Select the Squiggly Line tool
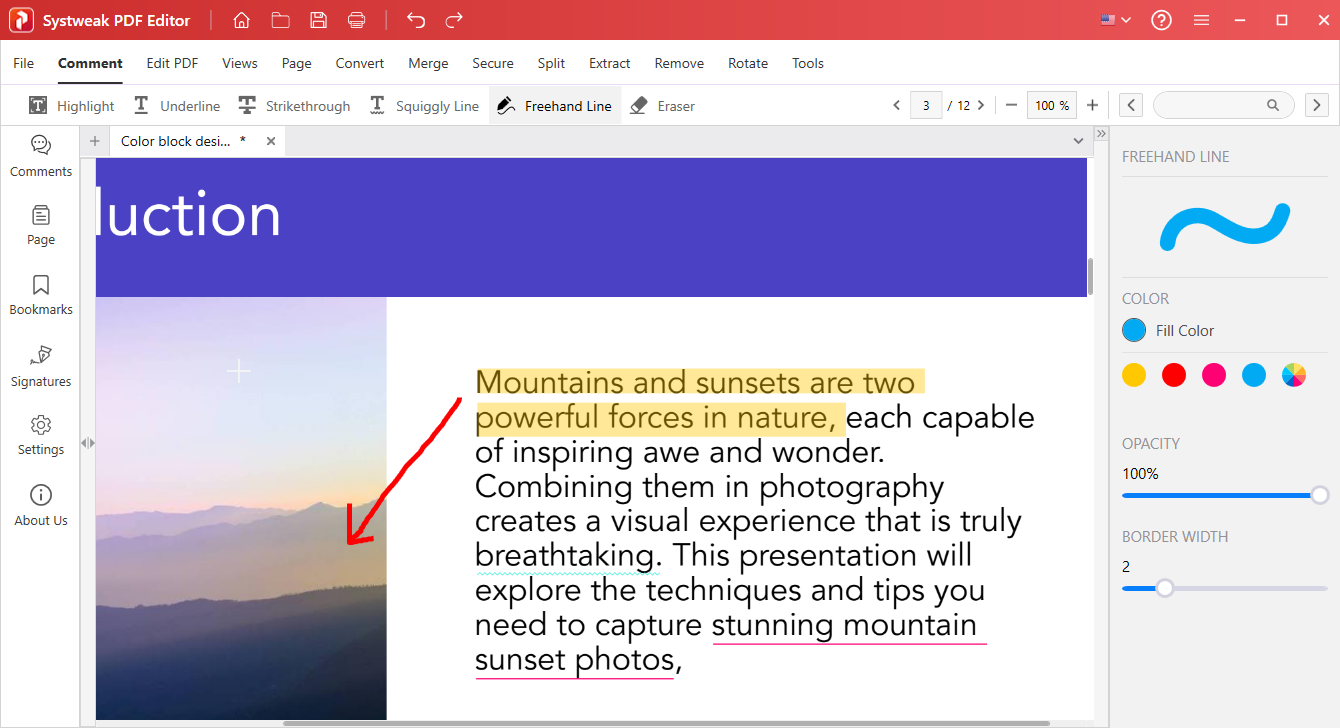 tap(424, 105)
